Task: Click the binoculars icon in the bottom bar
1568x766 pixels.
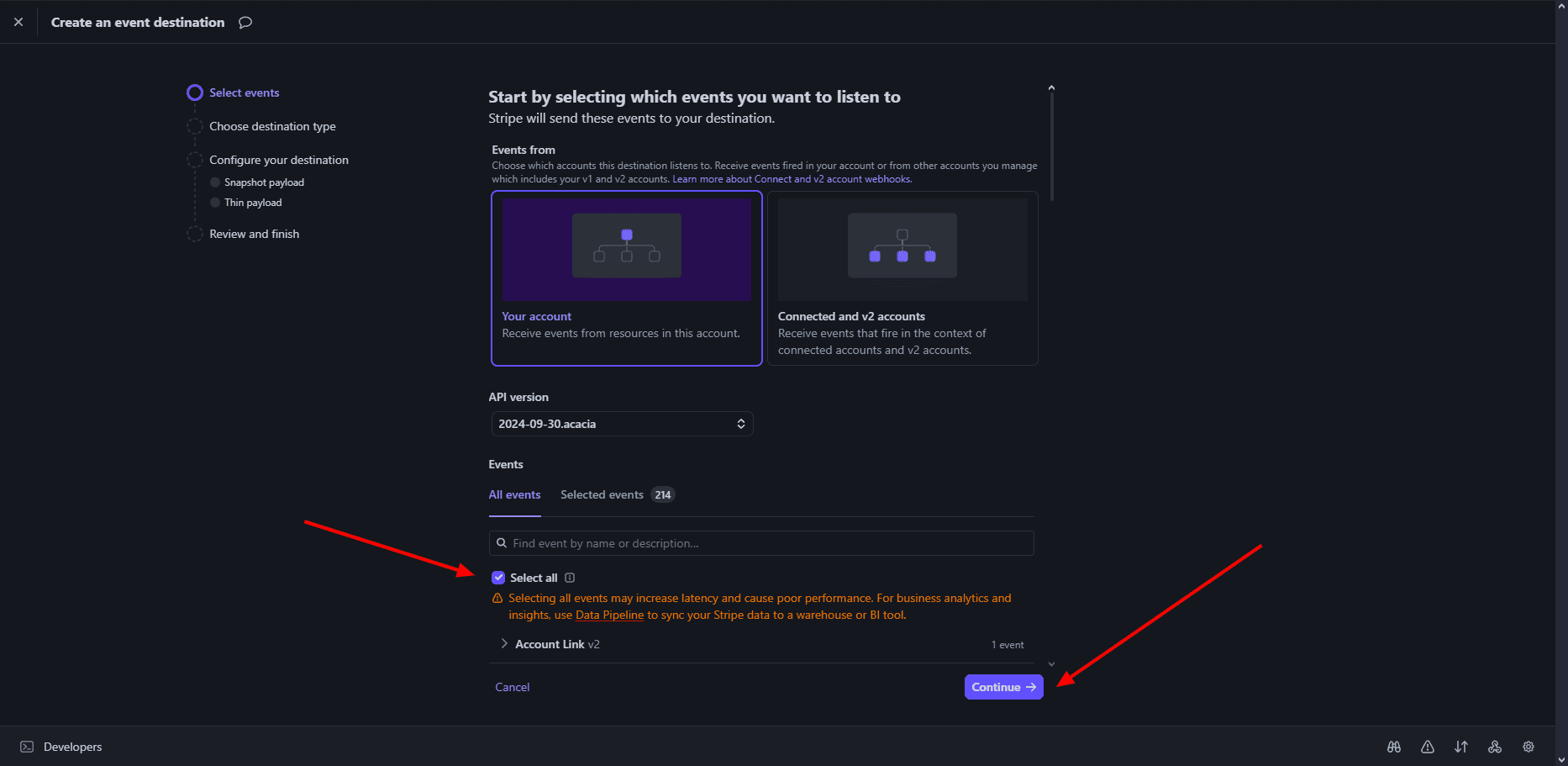Action: (1393, 747)
